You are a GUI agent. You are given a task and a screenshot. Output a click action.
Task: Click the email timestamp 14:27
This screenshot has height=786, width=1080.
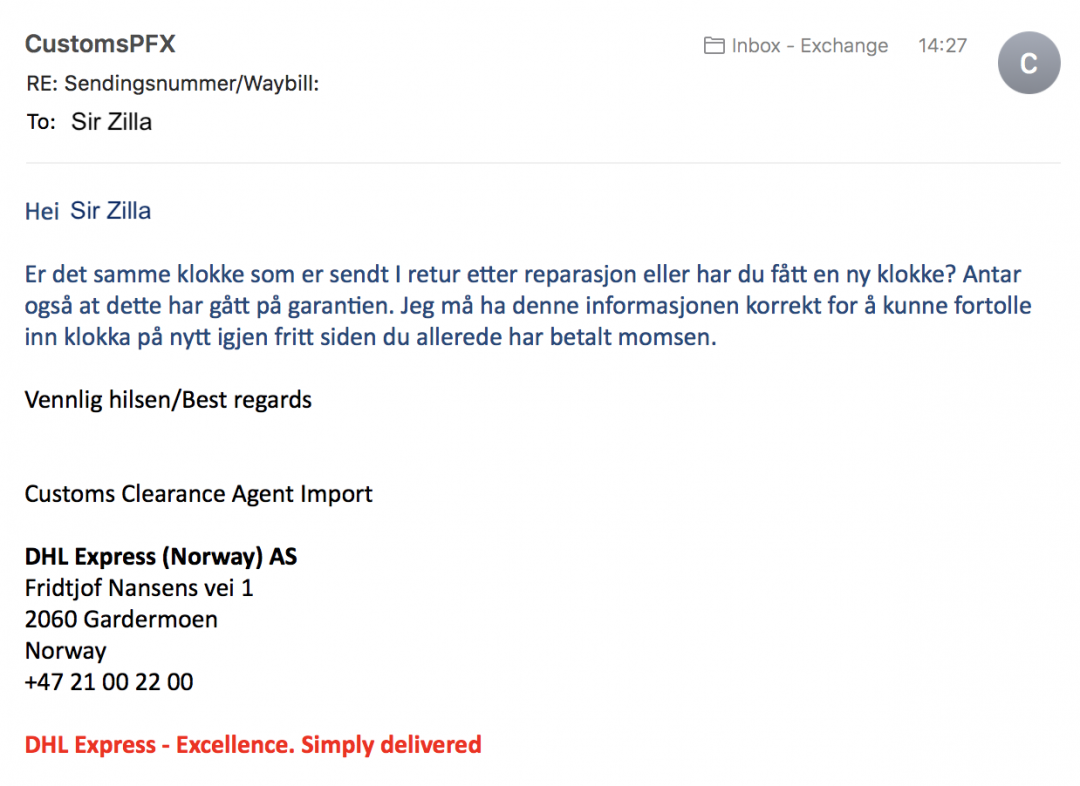click(x=942, y=46)
